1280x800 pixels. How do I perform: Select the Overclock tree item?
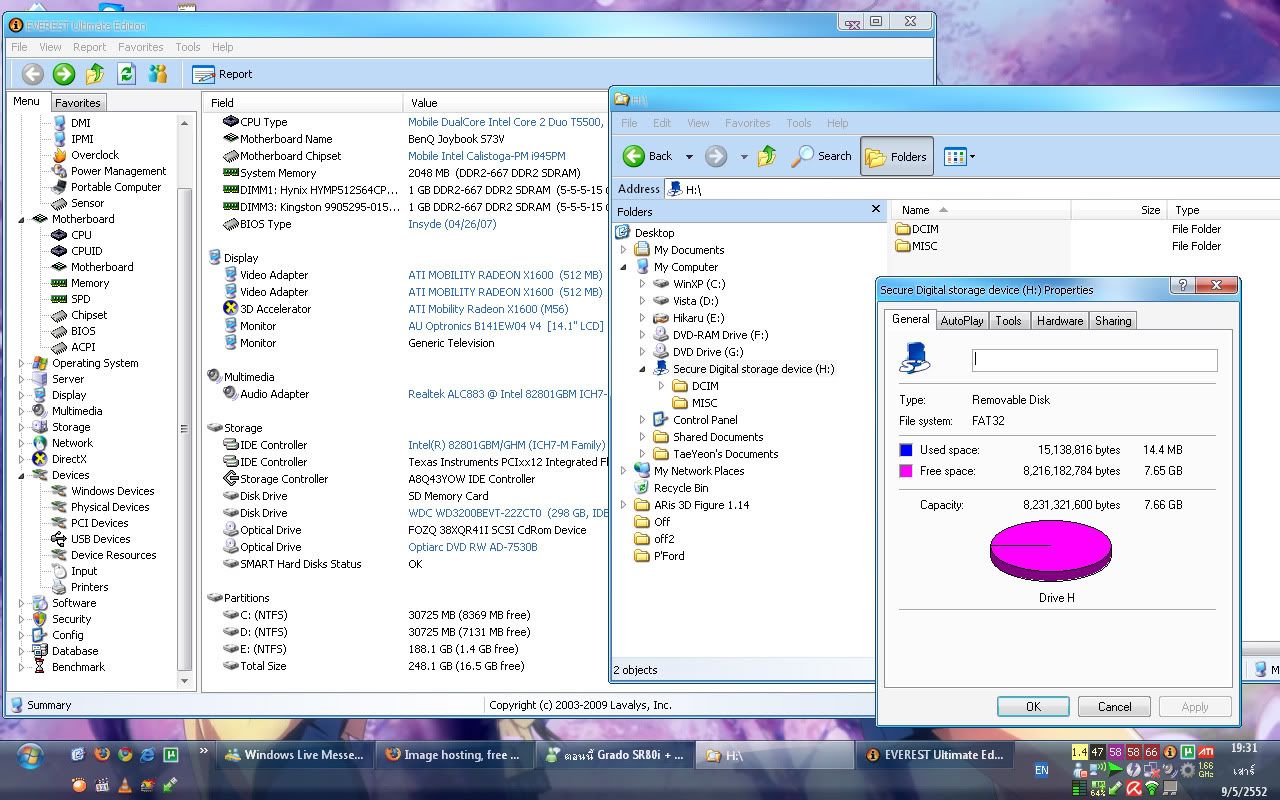point(94,155)
